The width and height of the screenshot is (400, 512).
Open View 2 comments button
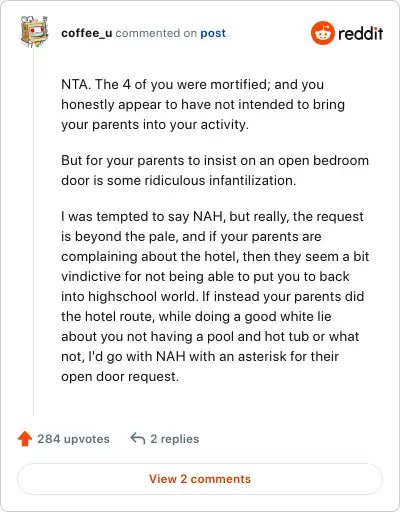tap(200, 479)
